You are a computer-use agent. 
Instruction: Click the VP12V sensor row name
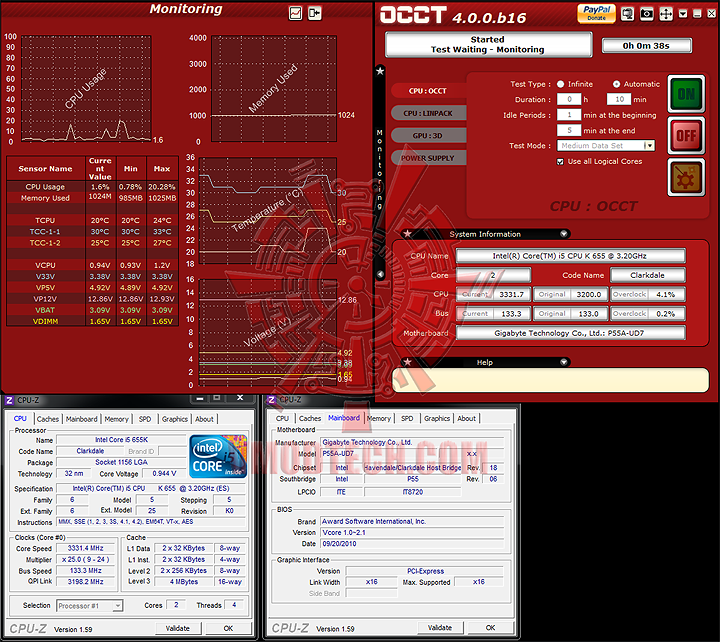click(45, 299)
